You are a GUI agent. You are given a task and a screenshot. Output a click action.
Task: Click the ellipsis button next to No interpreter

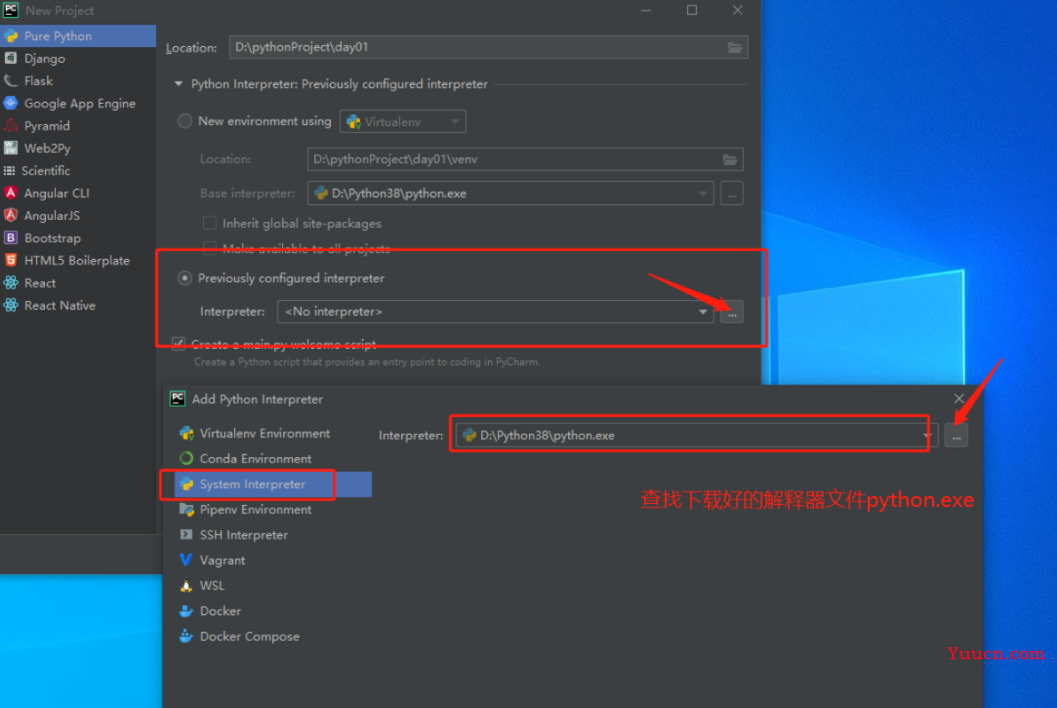[x=732, y=312]
